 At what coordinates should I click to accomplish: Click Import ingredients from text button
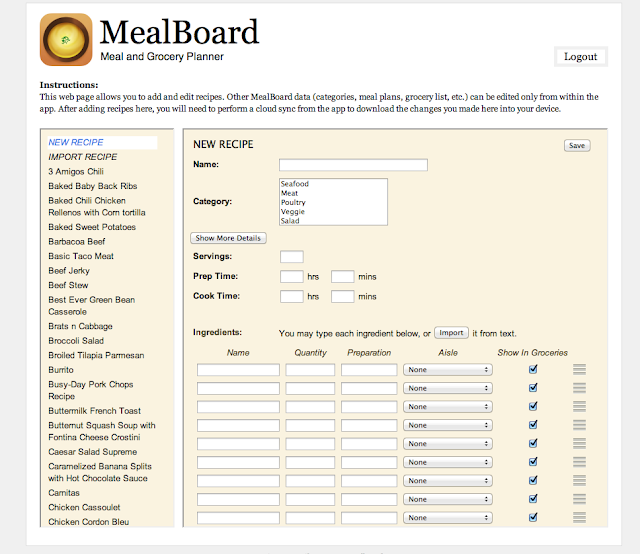tap(451, 333)
